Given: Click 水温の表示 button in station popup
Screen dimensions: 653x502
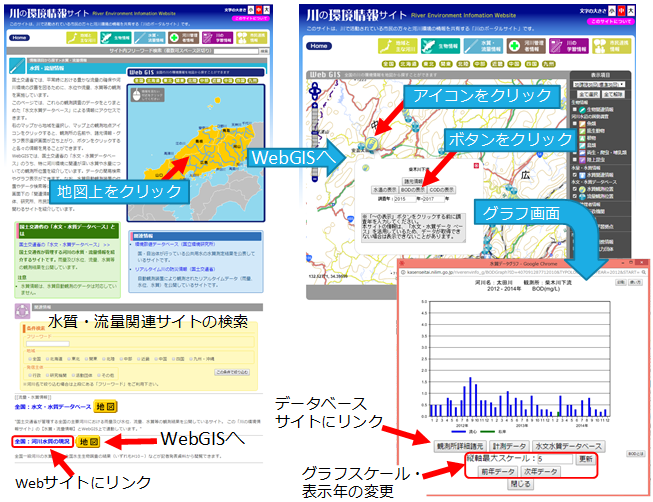Looking at the screenshot, I should [384, 190].
